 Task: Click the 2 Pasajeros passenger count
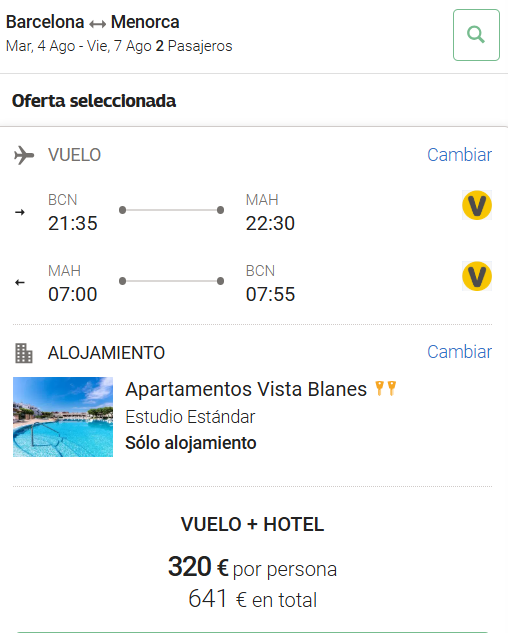coord(194,46)
